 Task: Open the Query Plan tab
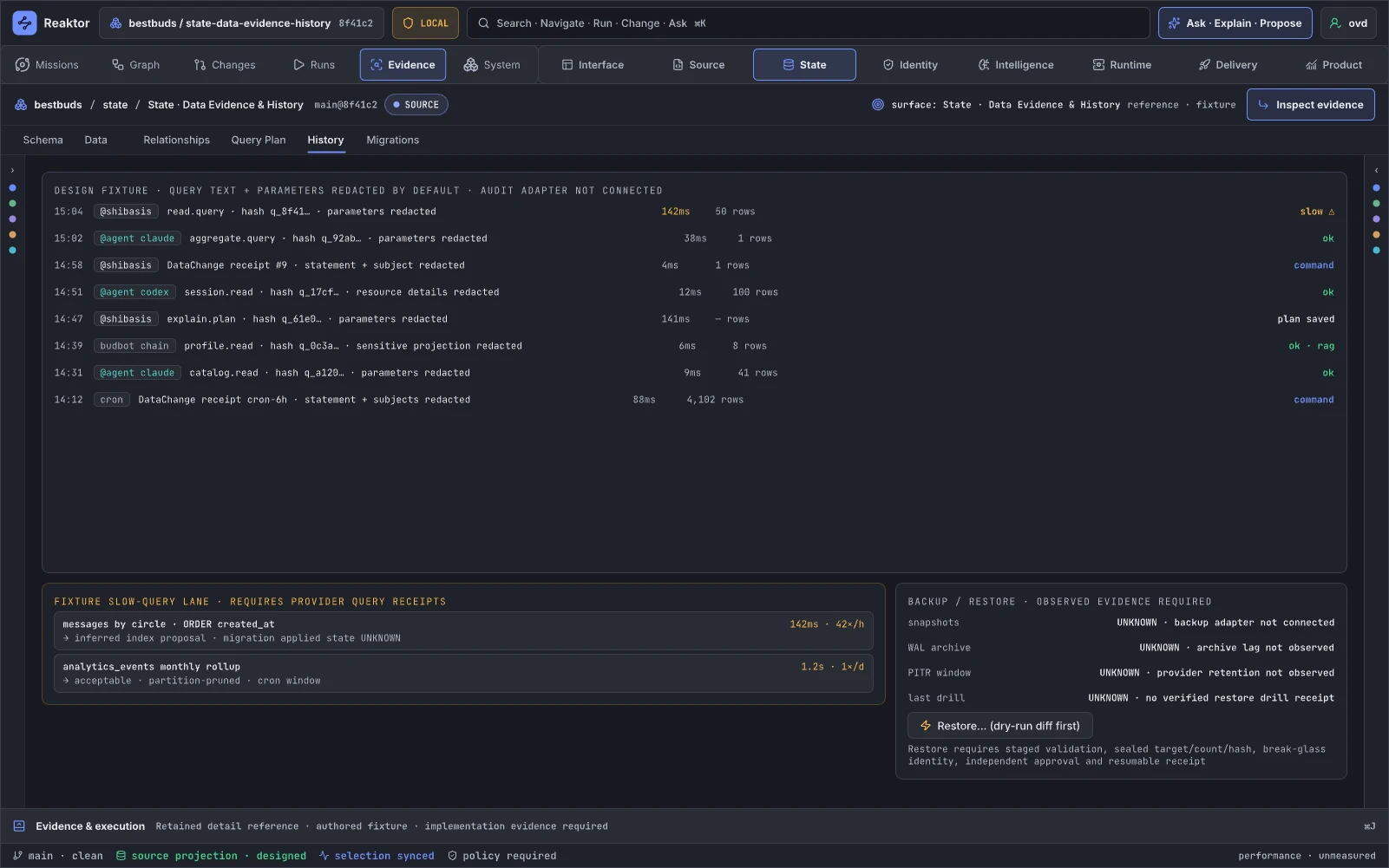pyautogui.click(x=258, y=140)
